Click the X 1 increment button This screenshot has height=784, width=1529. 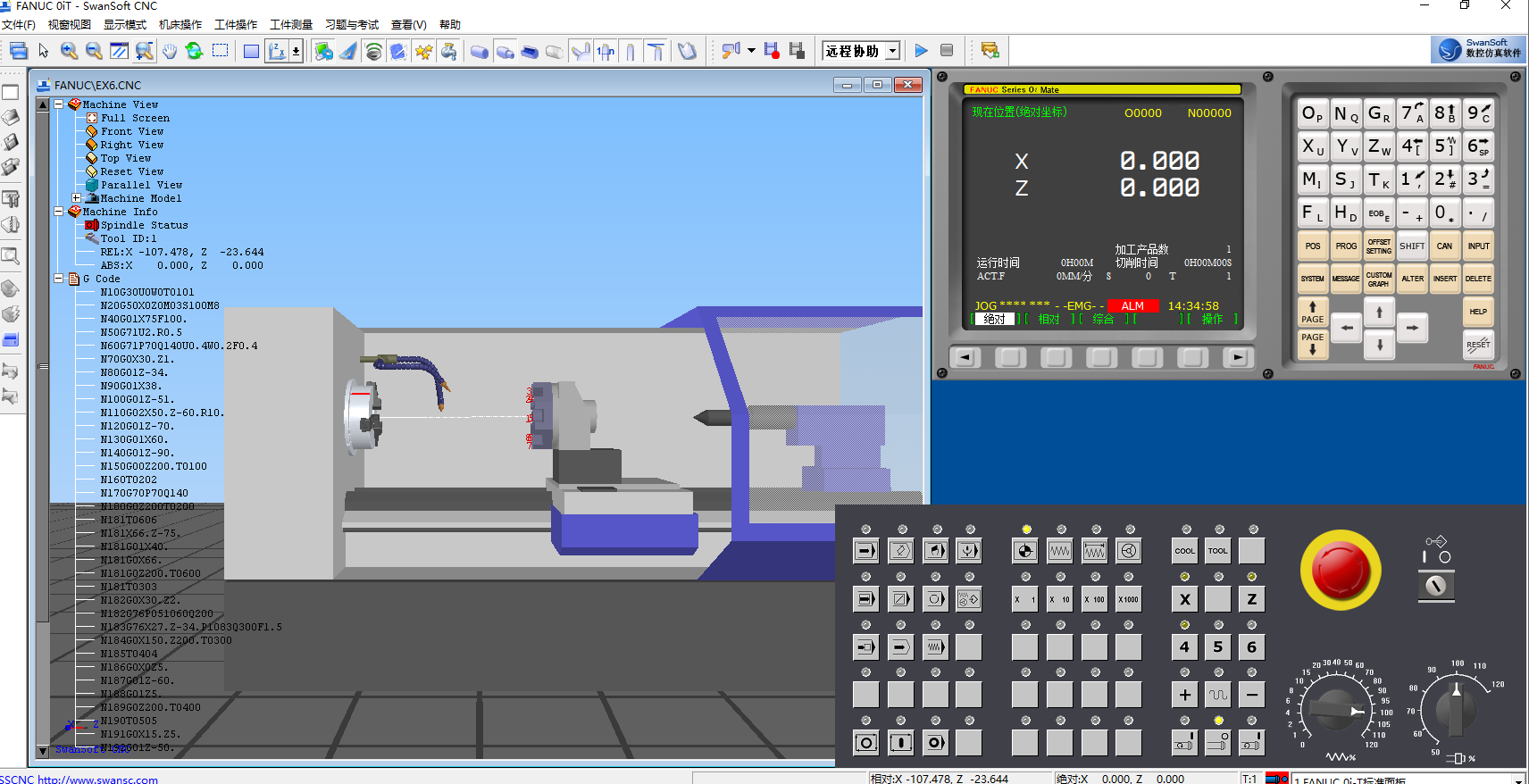click(x=1024, y=599)
